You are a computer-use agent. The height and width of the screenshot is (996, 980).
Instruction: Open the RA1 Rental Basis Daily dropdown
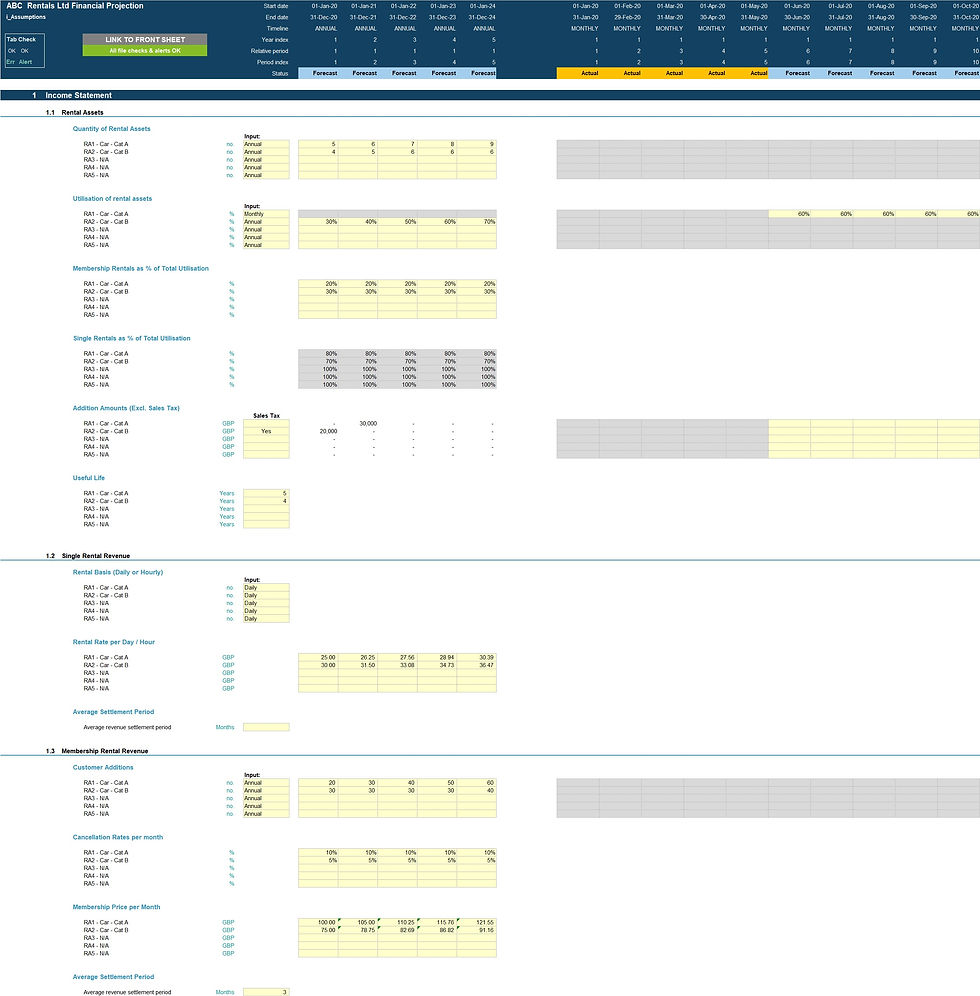(266, 588)
